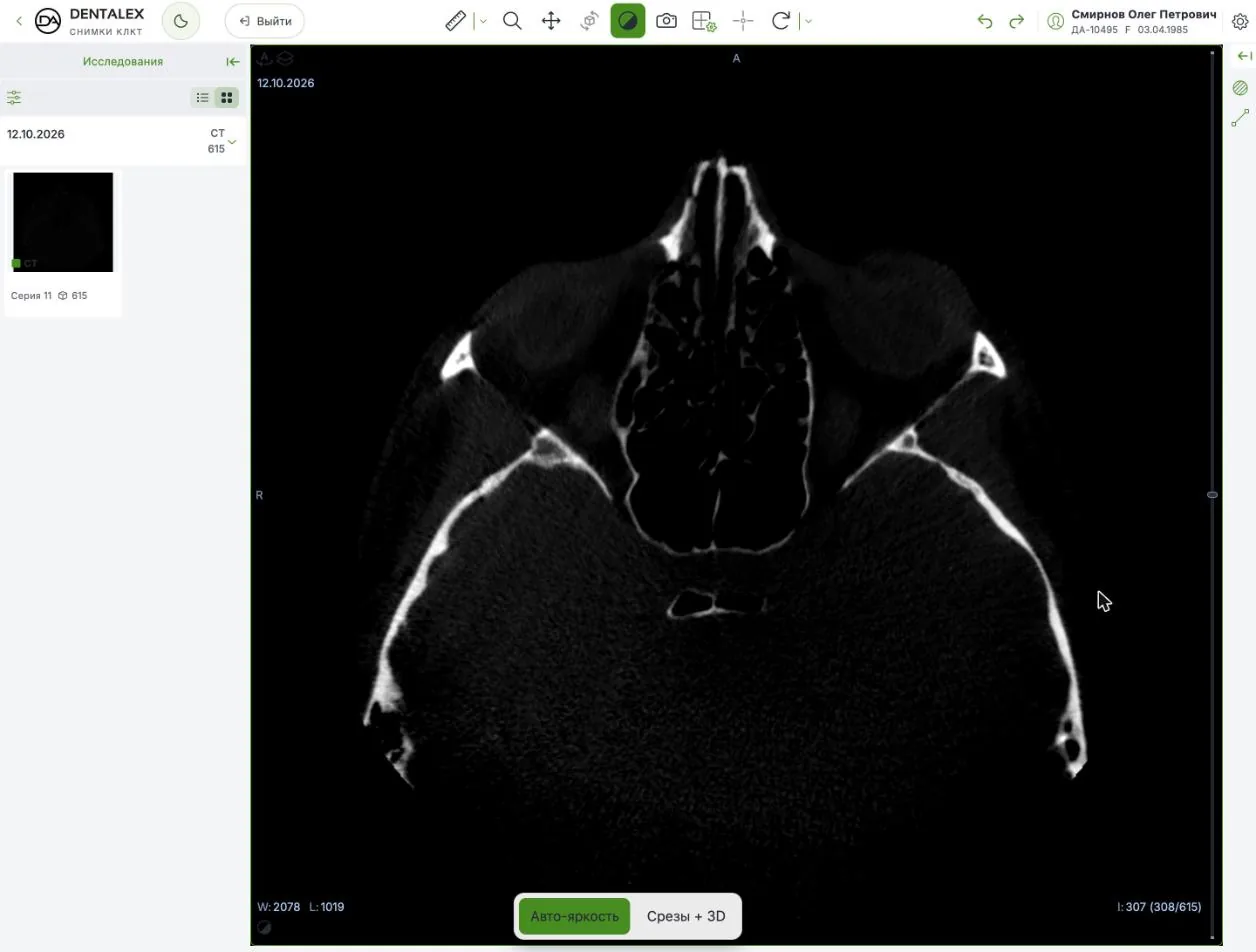Click the orientation icon in viewport corner

coord(265,59)
